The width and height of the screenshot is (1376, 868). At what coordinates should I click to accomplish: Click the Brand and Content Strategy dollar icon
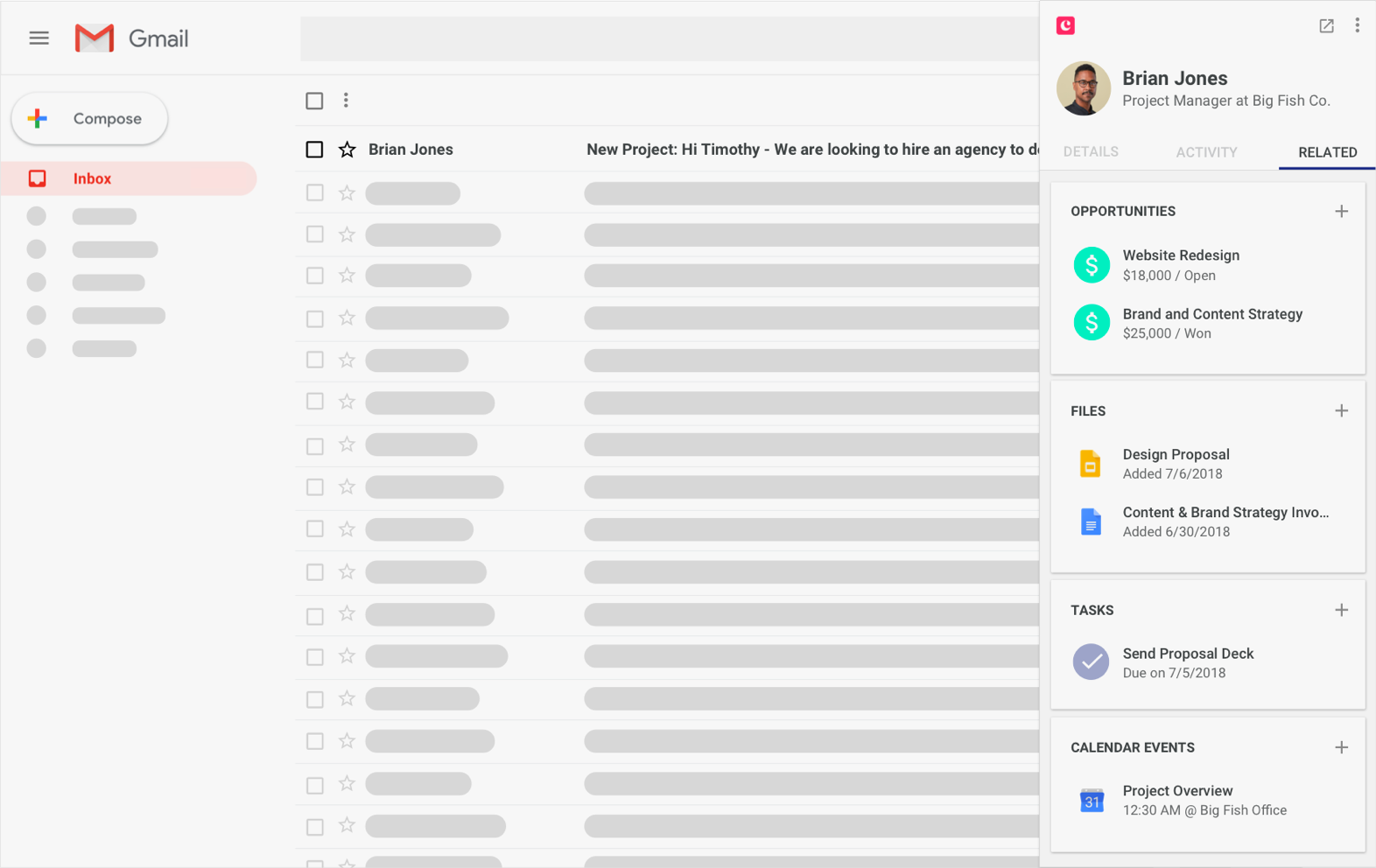(x=1092, y=323)
